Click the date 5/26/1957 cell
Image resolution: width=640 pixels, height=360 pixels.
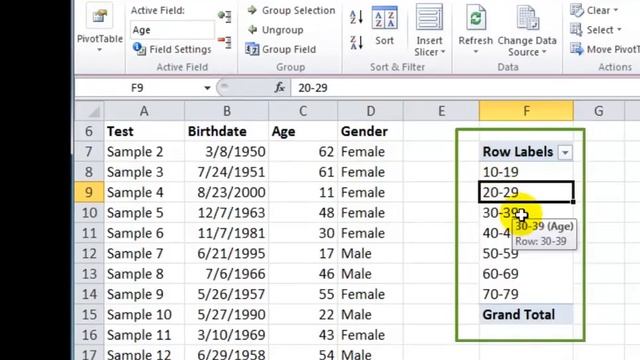pos(227,294)
